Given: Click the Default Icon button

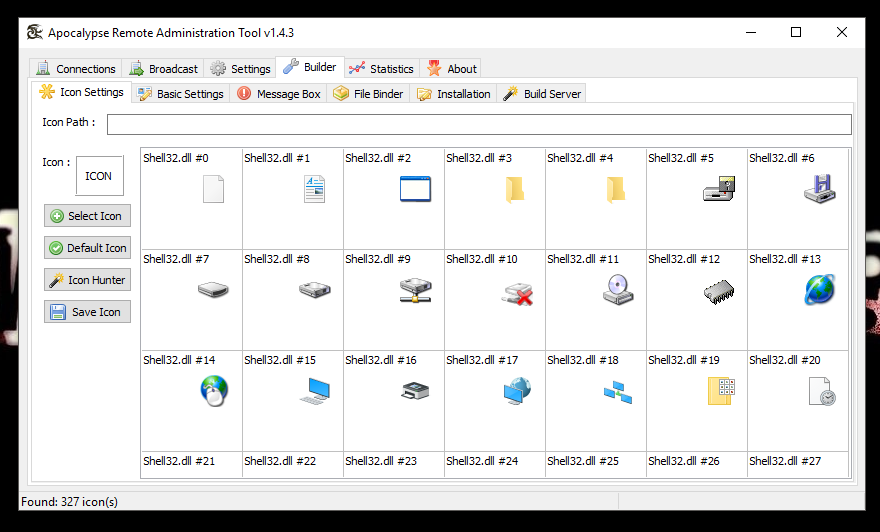Looking at the screenshot, I should [x=88, y=247].
